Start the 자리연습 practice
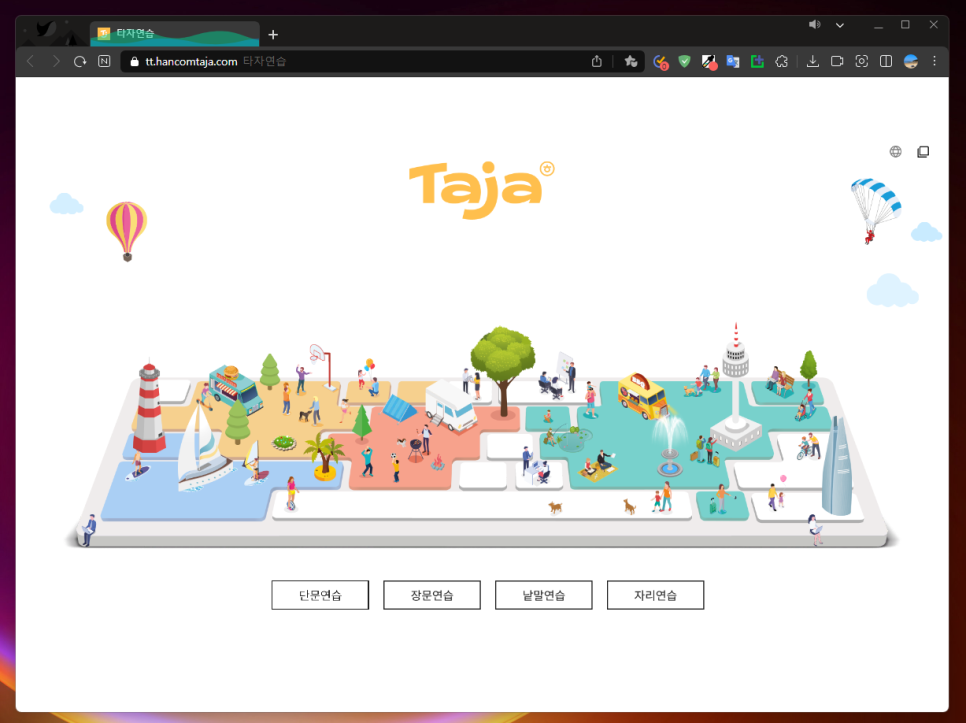Viewport: 966px width, 723px height. click(656, 595)
